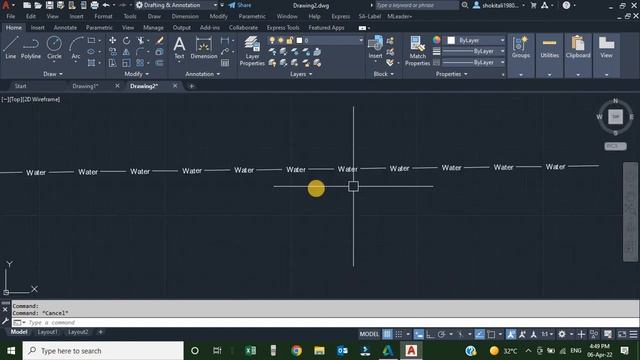Toggle dynamic input in status bar
The height and width of the screenshot is (360, 640).
point(419,334)
